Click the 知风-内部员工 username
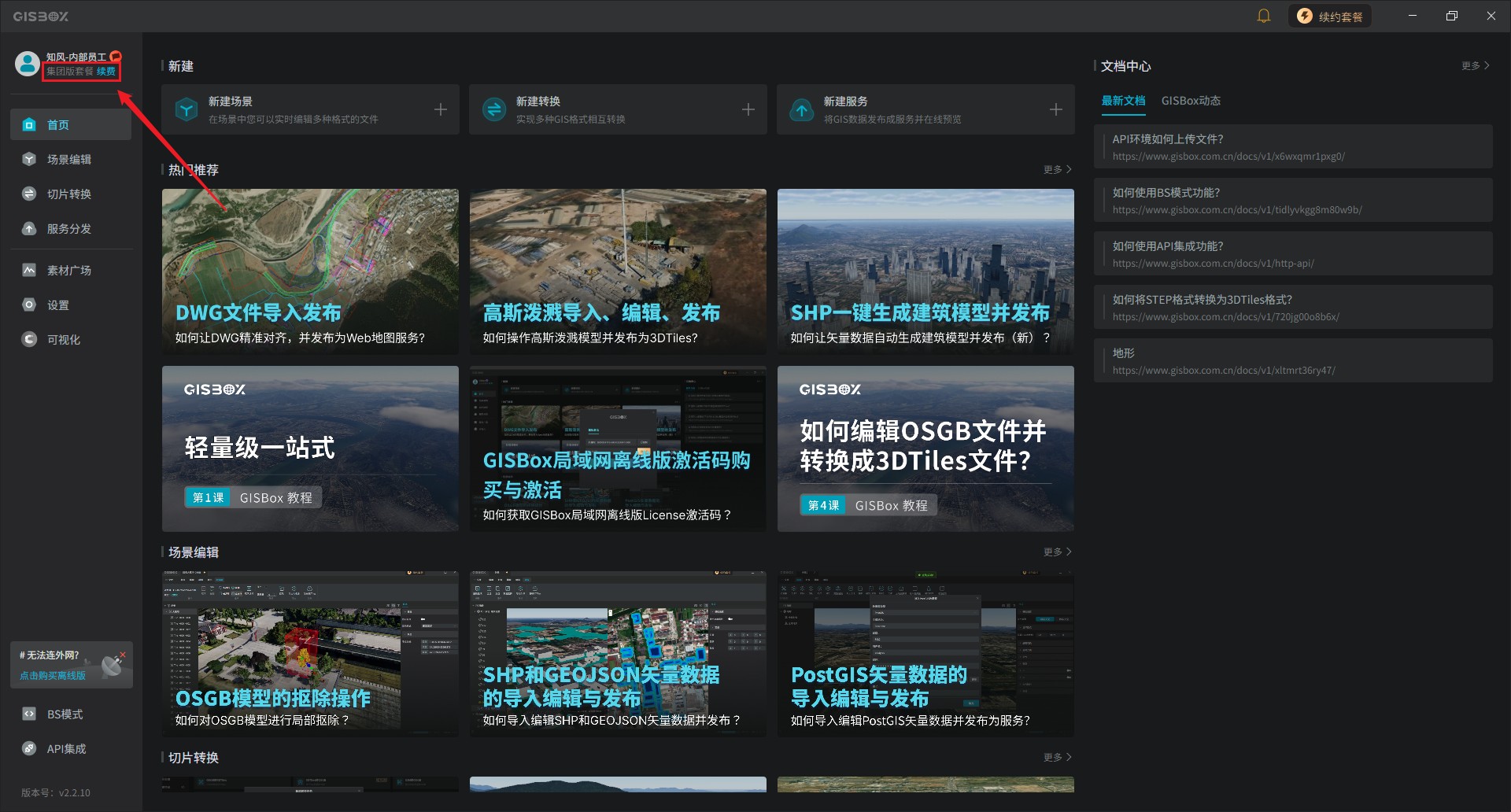The image size is (1511, 812). click(x=76, y=57)
